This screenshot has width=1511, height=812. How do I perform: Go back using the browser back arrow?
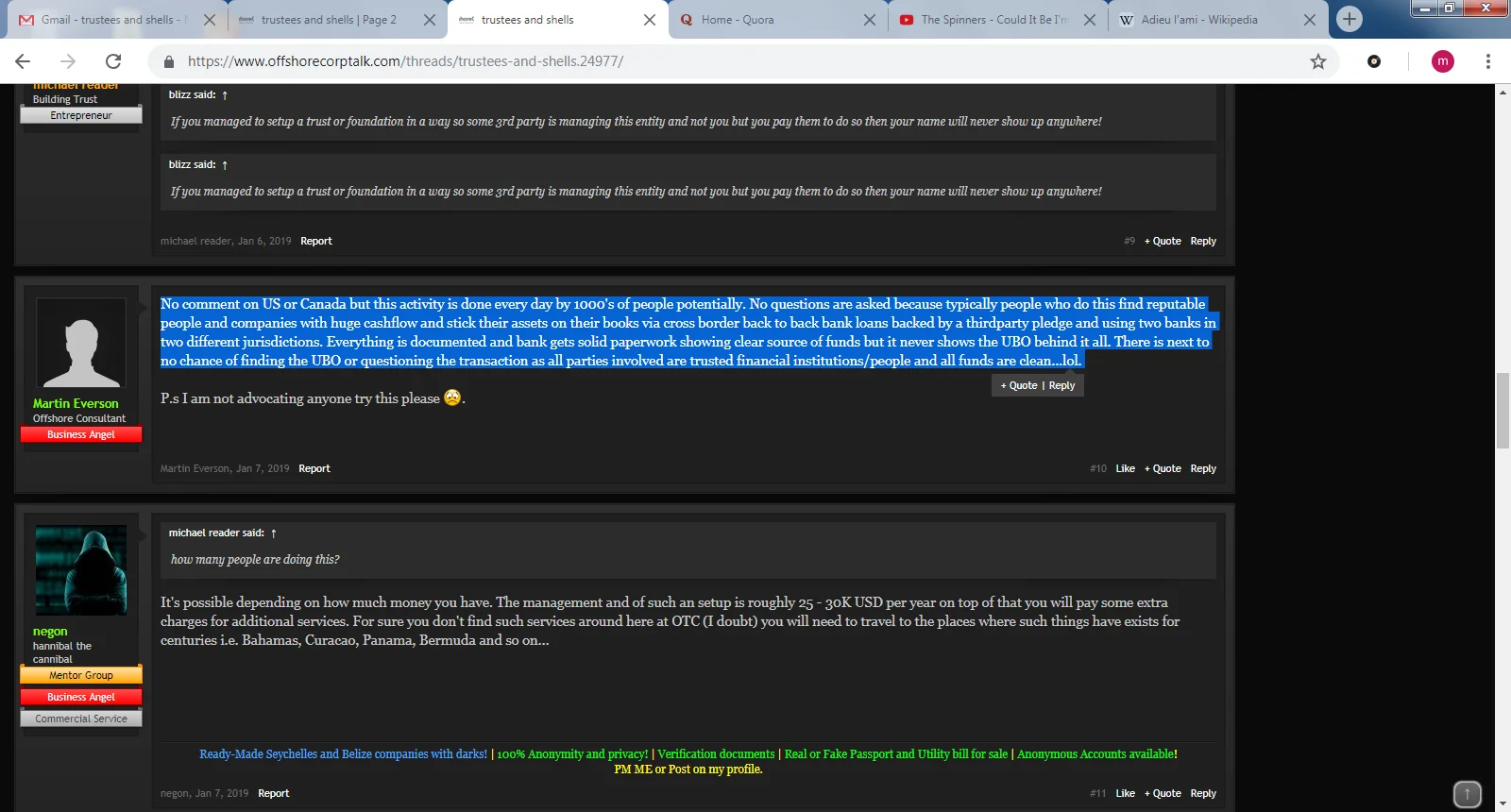tap(23, 61)
